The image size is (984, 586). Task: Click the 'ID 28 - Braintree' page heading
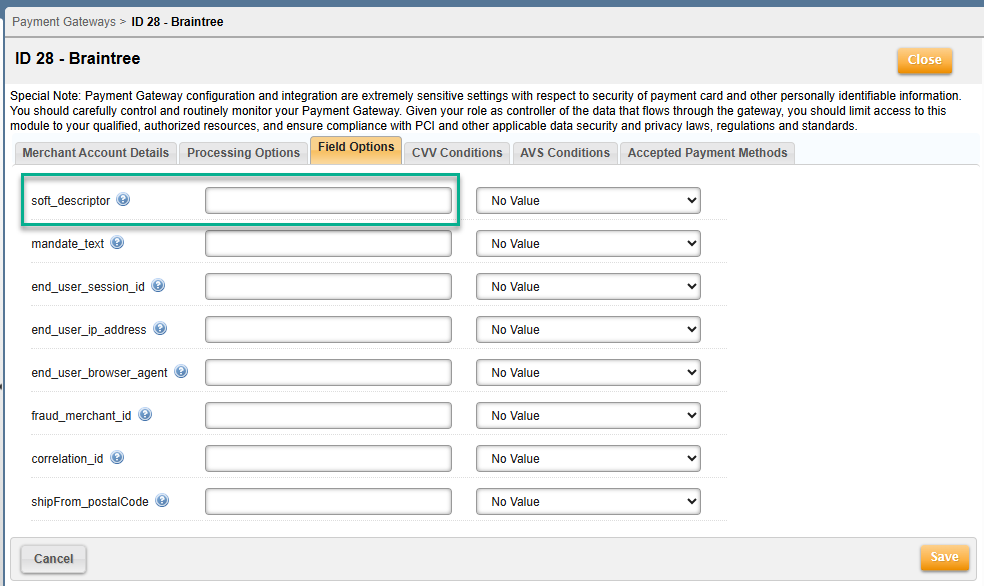click(x=78, y=58)
